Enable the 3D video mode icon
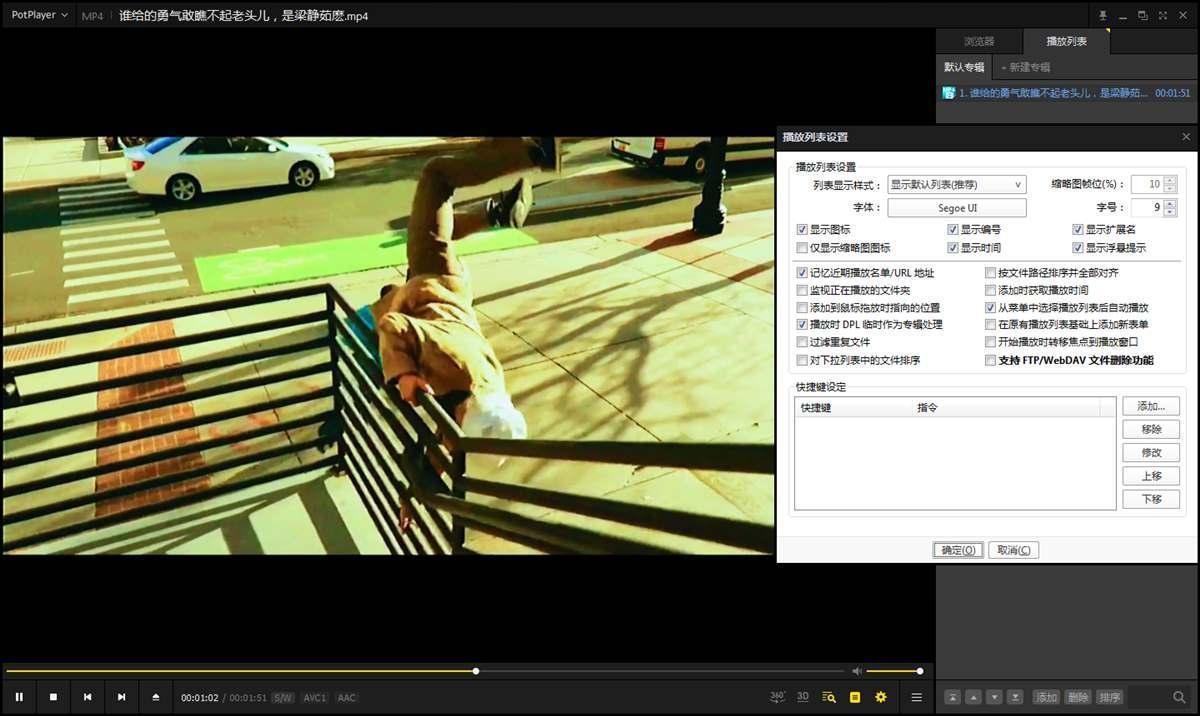This screenshot has width=1200, height=716. pos(803,697)
